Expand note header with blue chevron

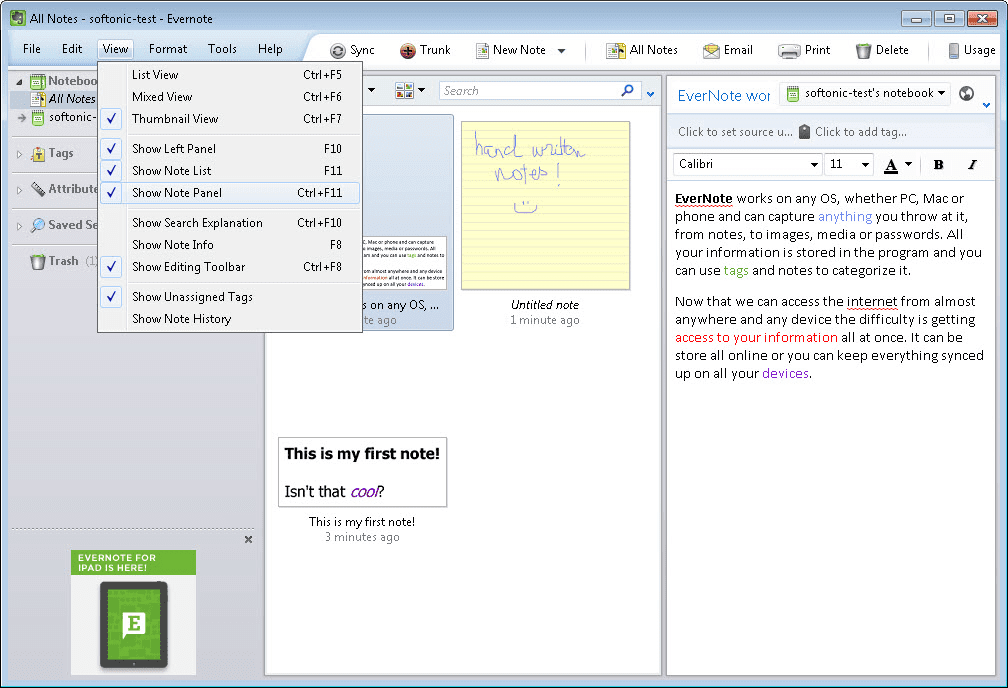(986, 105)
